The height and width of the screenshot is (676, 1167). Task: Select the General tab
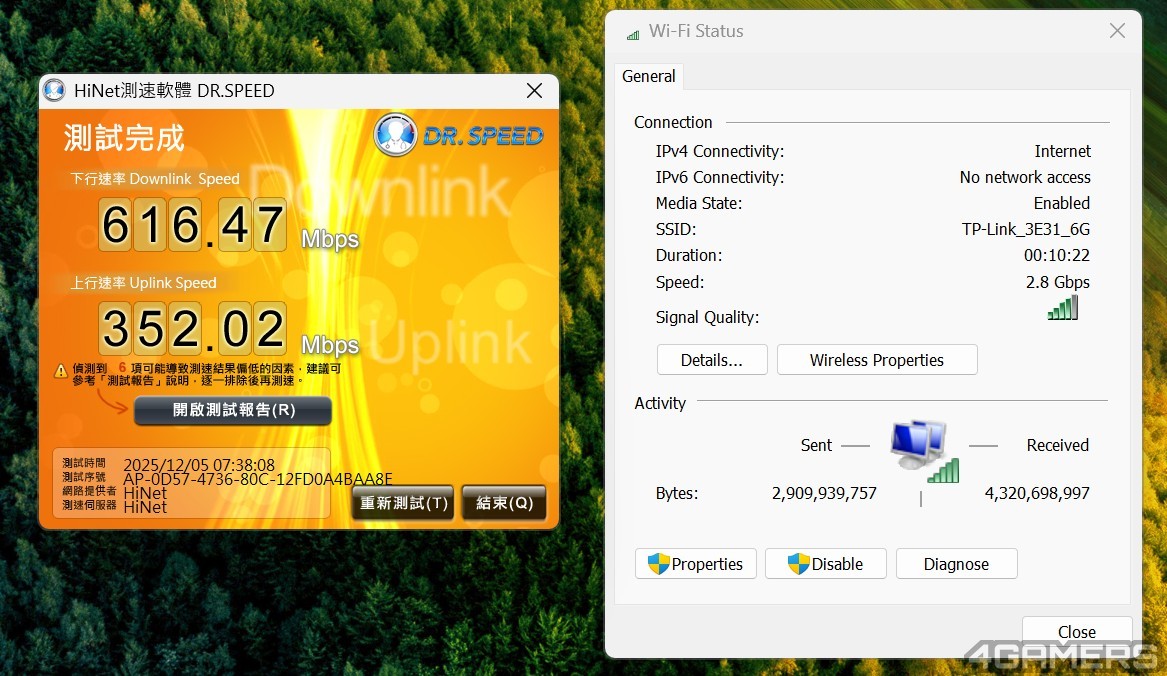point(649,77)
